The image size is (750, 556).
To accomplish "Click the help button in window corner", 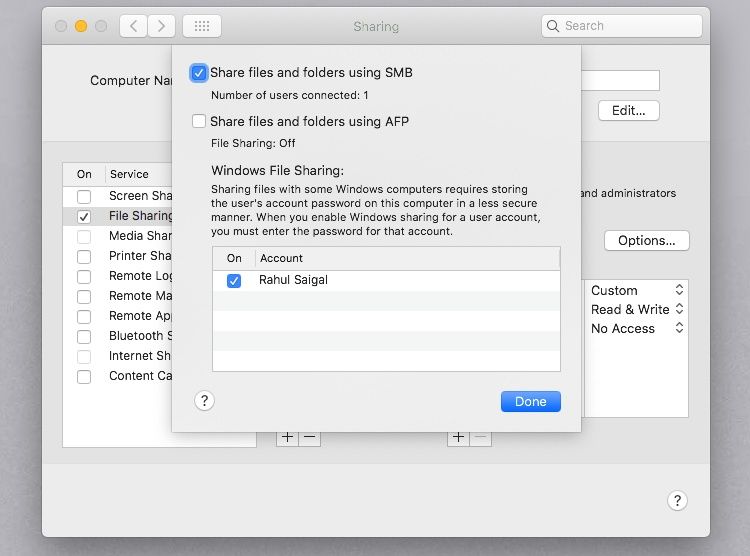I will pos(676,501).
